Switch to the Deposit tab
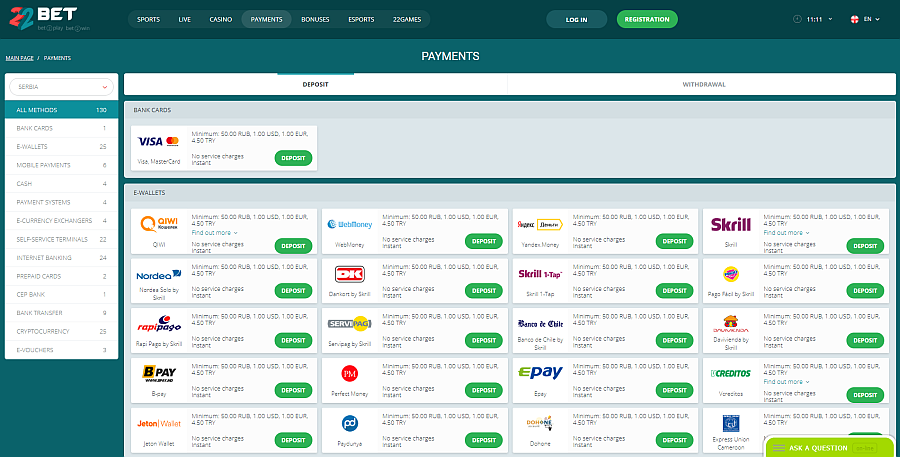The width and height of the screenshot is (900, 457). click(x=316, y=84)
